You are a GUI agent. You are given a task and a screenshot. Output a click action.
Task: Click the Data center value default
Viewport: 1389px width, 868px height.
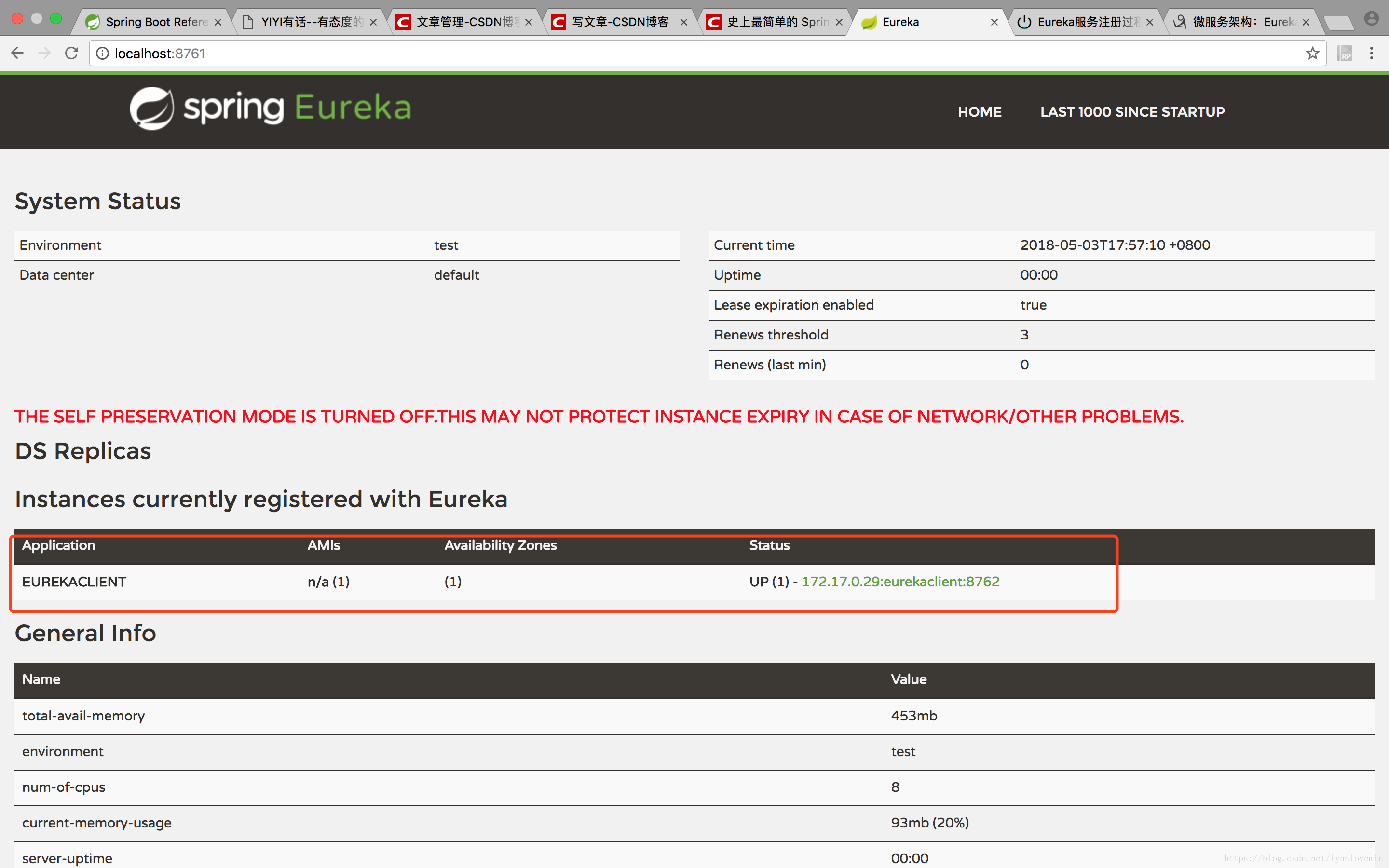(456, 275)
